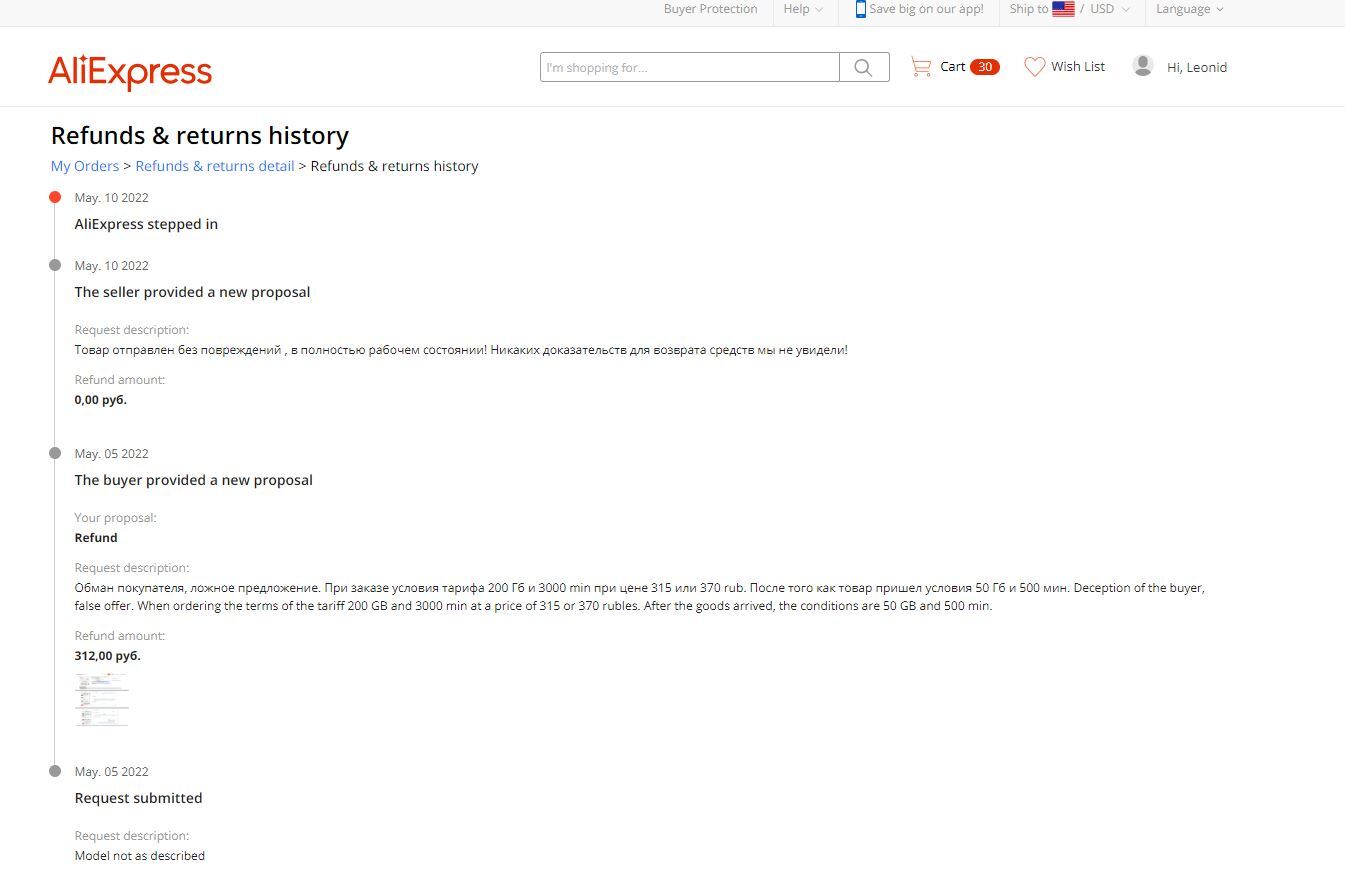Click the Model not as described text
This screenshot has width=1345, height=882.
[x=140, y=856]
